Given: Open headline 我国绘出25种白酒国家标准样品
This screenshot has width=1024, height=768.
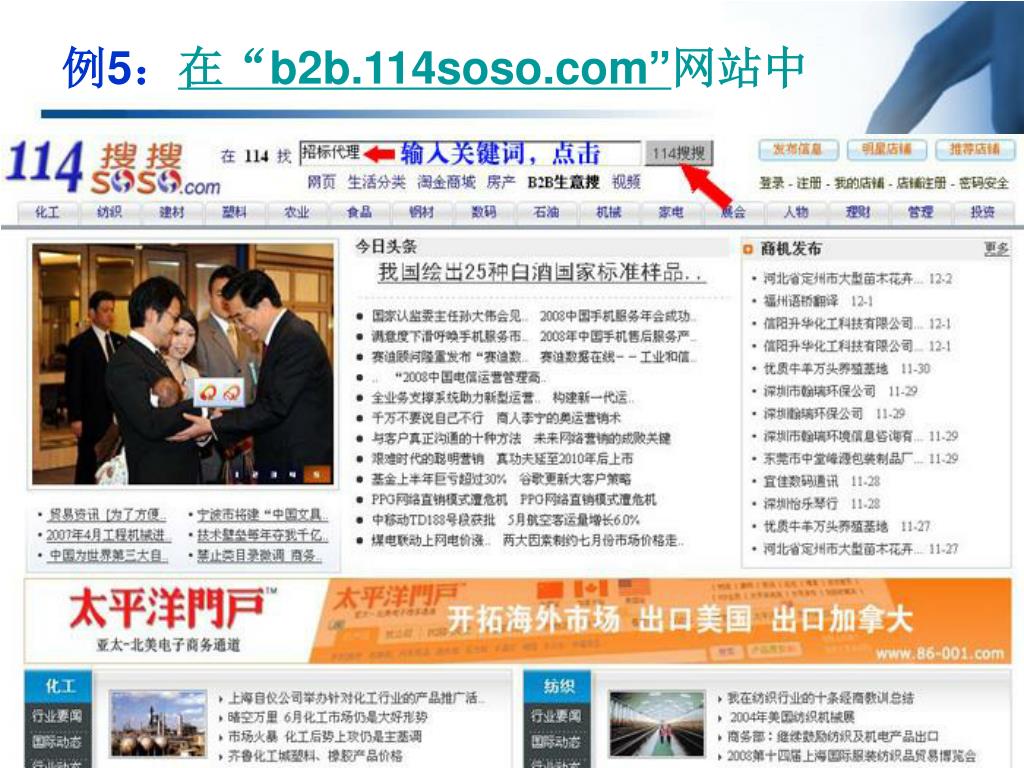Looking at the screenshot, I should click(541, 272).
